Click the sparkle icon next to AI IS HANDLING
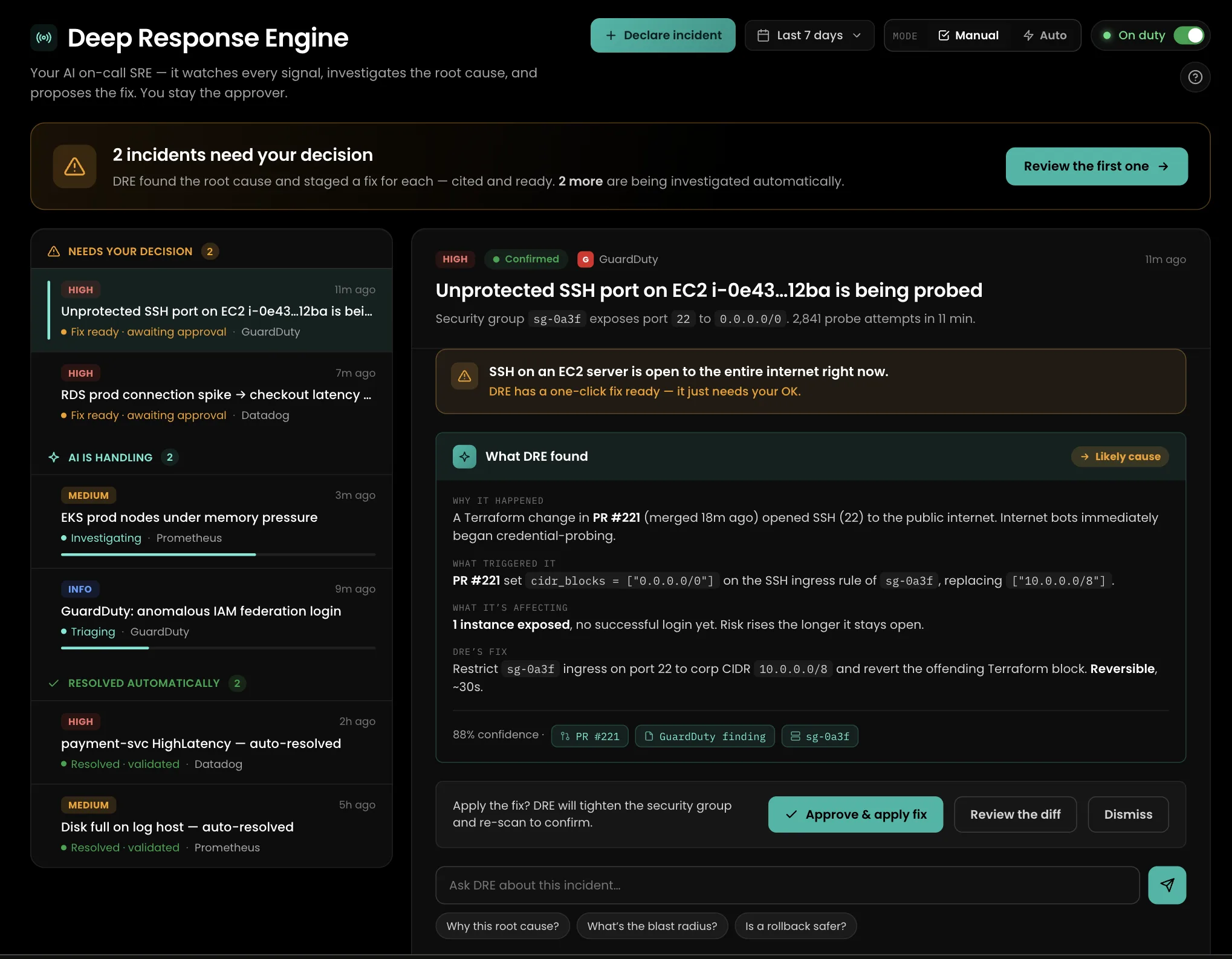Viewport: 1232px width, 959px height. pos(54,458)
